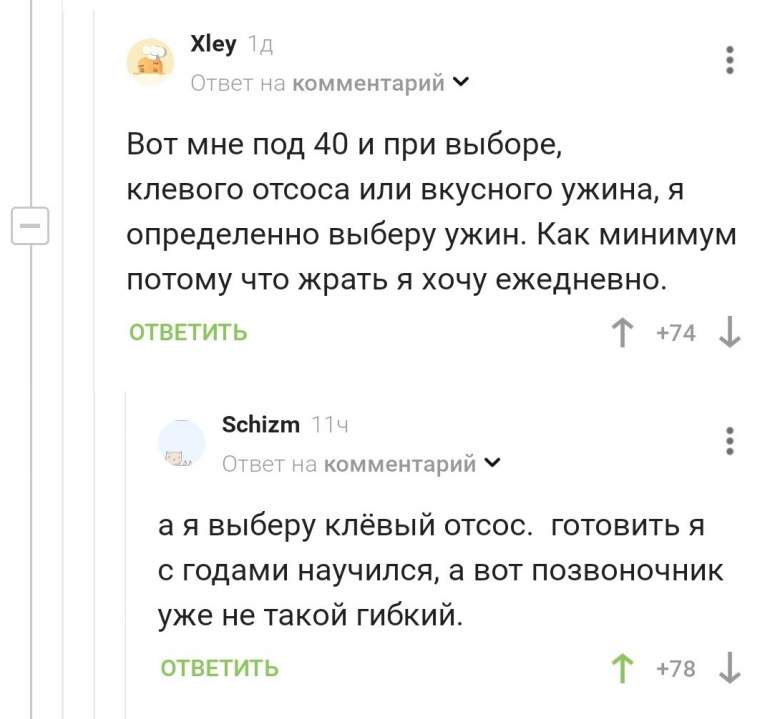
Task: Click the "11ч" timestamp on Schizm's comment
Action: coord(329,425)
